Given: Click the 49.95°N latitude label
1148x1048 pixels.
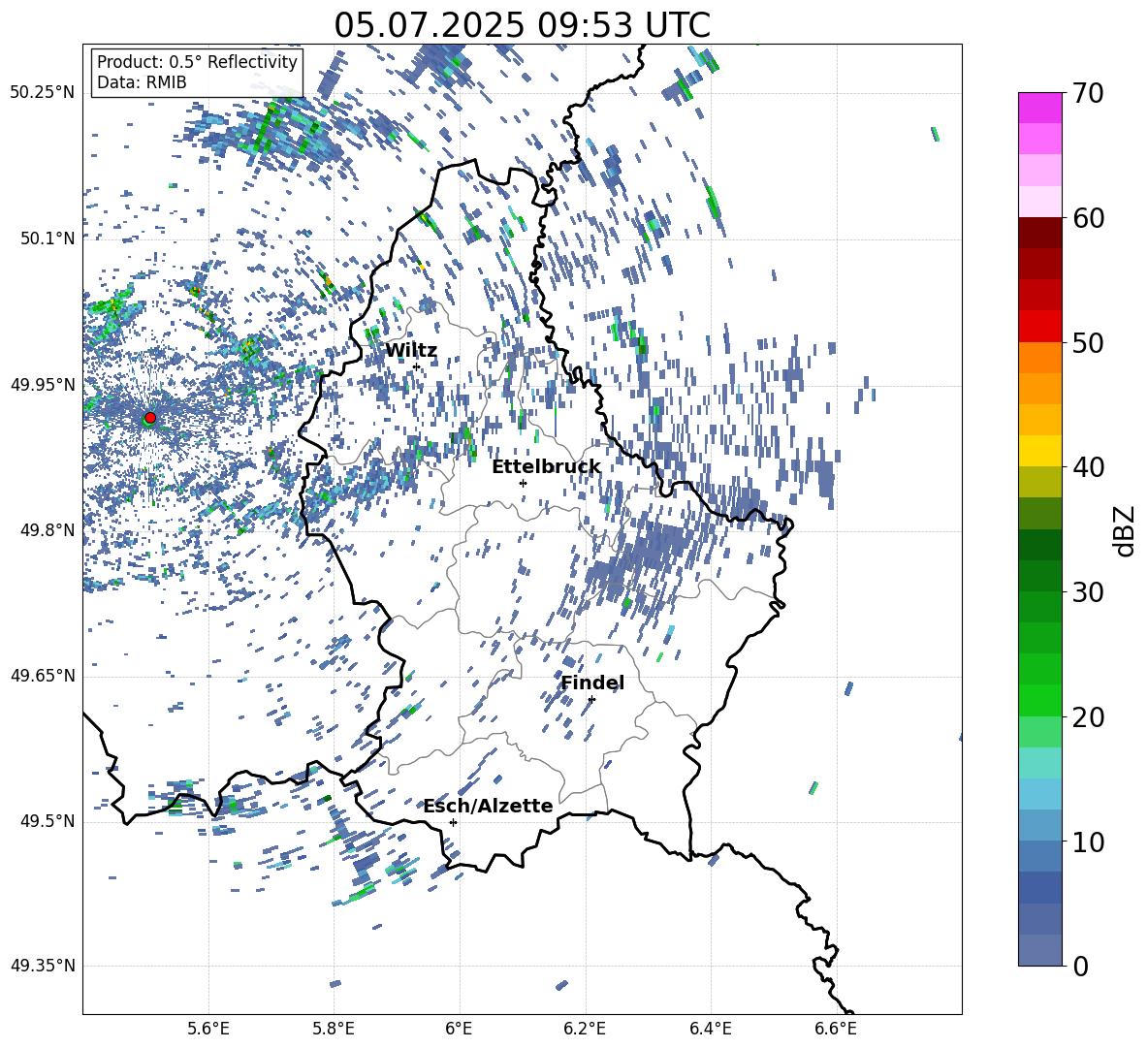Looking at the screenshot, I should click(43, 385).
